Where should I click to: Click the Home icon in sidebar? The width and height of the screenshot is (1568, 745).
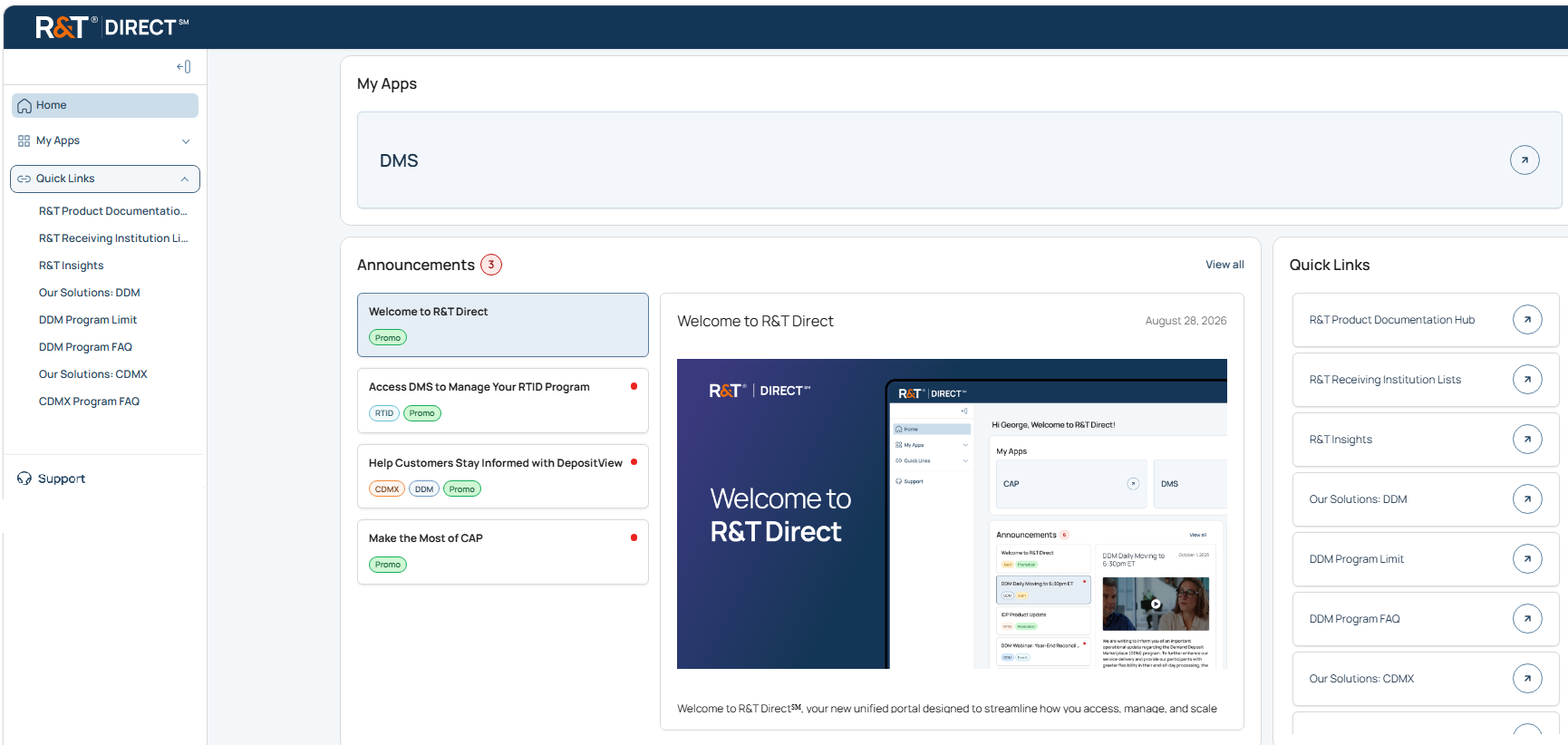tap(24, 106)
